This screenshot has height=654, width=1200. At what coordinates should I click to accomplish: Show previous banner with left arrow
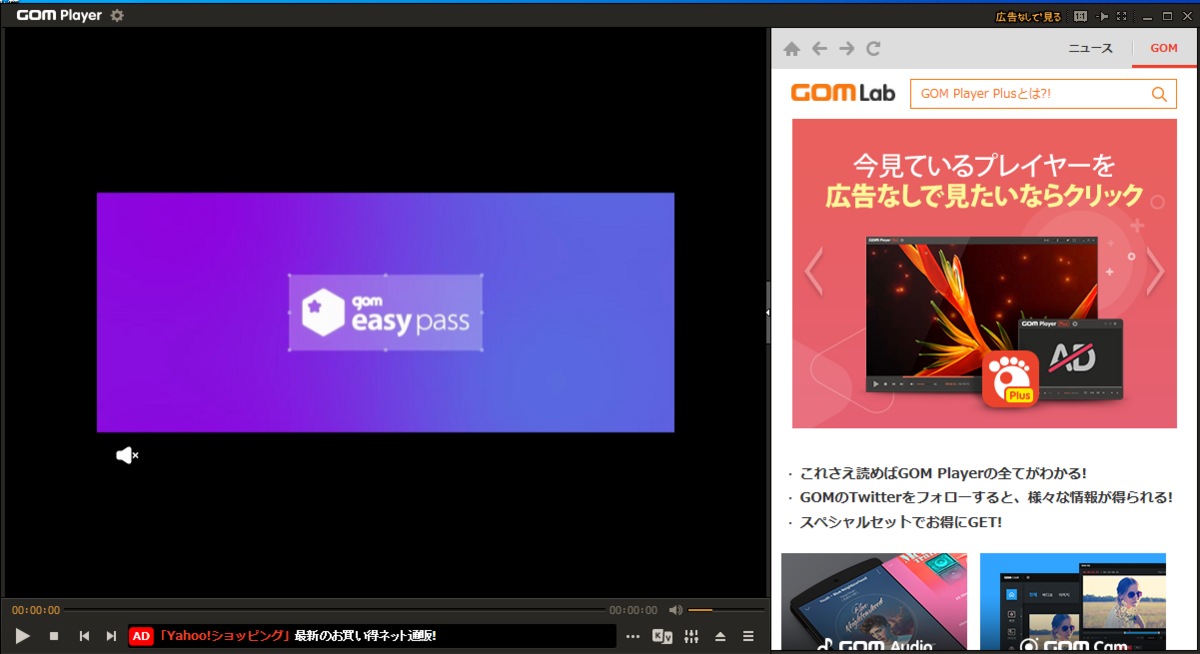tap(813, 270)
